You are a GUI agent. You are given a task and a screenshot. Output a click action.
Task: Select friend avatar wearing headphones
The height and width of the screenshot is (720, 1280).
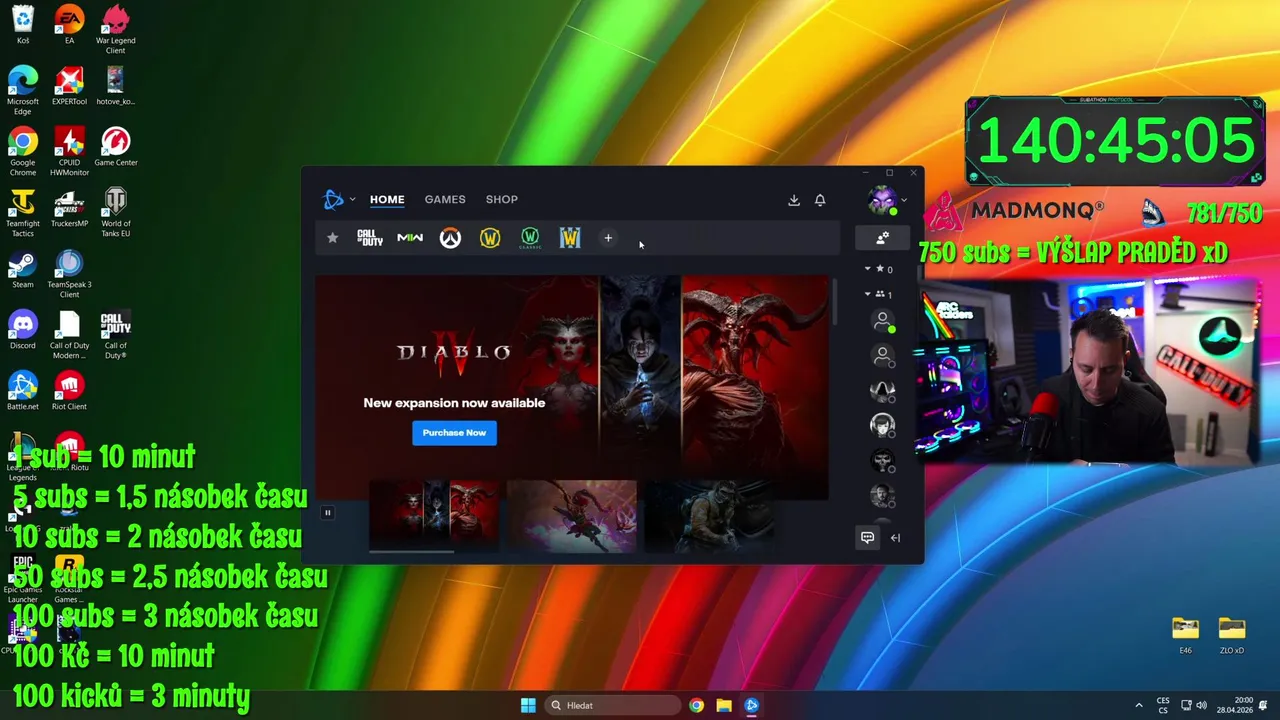click(x=882, y=426)
